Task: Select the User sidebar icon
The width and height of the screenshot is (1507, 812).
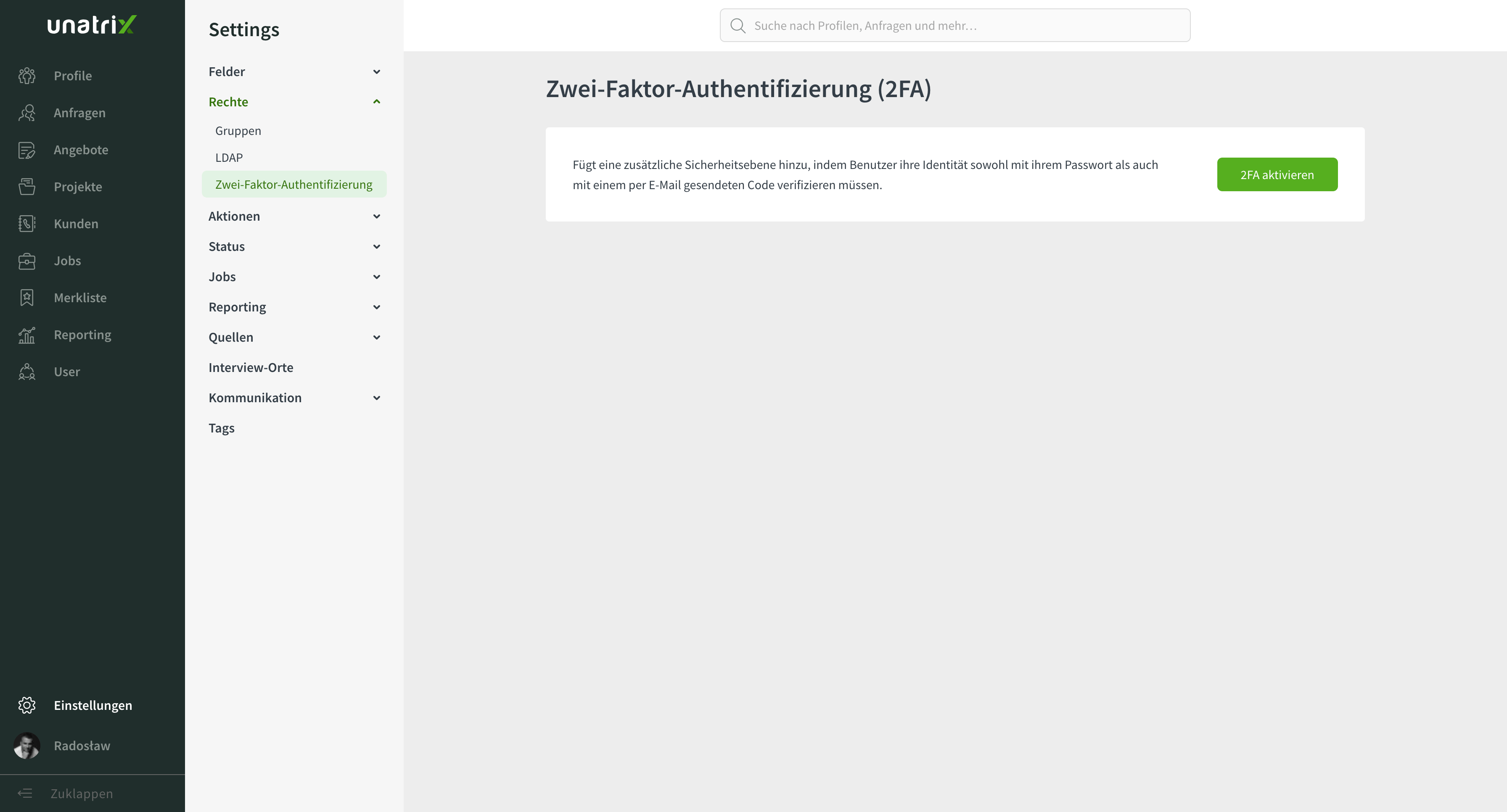Action: [x=27, y=372]
